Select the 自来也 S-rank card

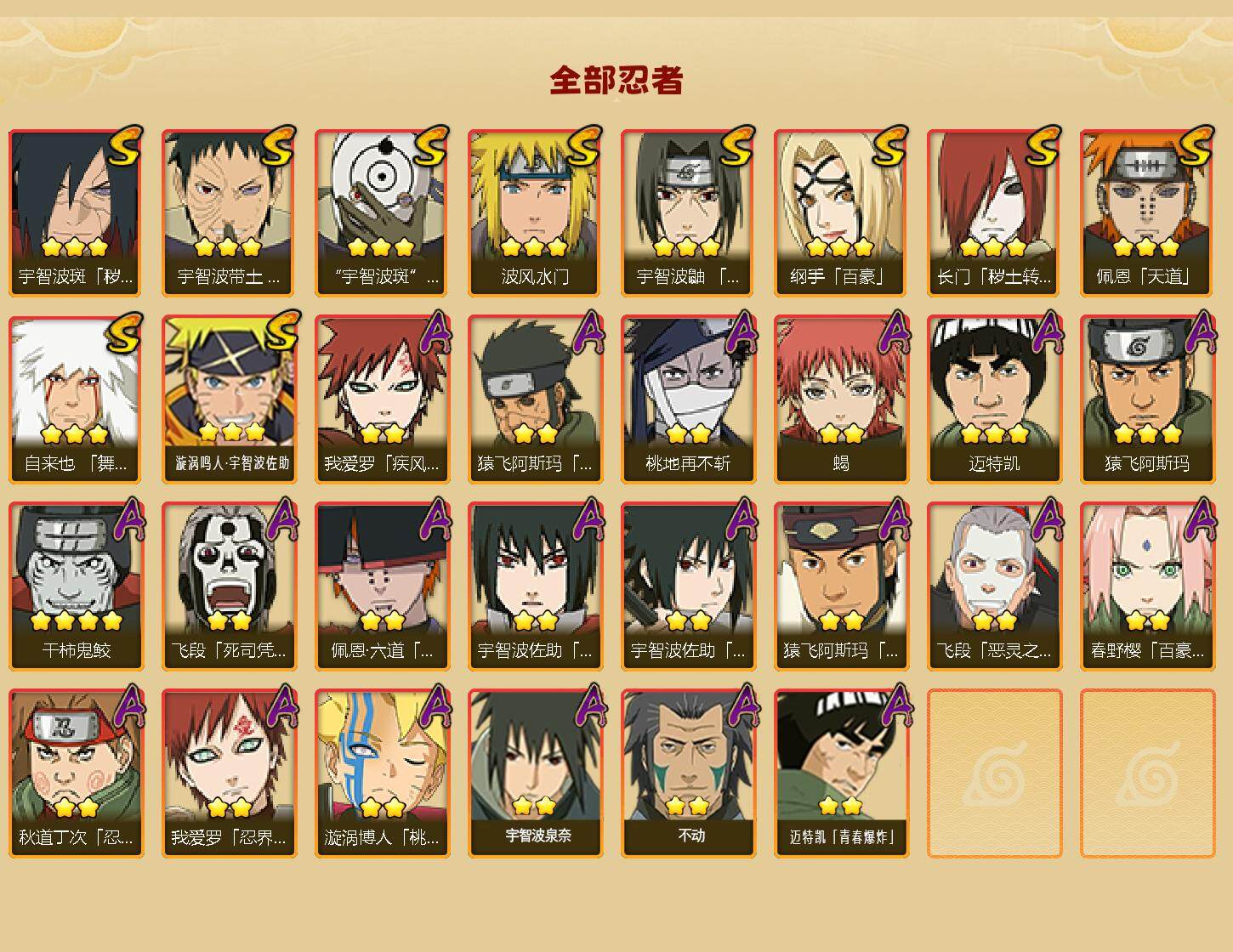point(76,399)
